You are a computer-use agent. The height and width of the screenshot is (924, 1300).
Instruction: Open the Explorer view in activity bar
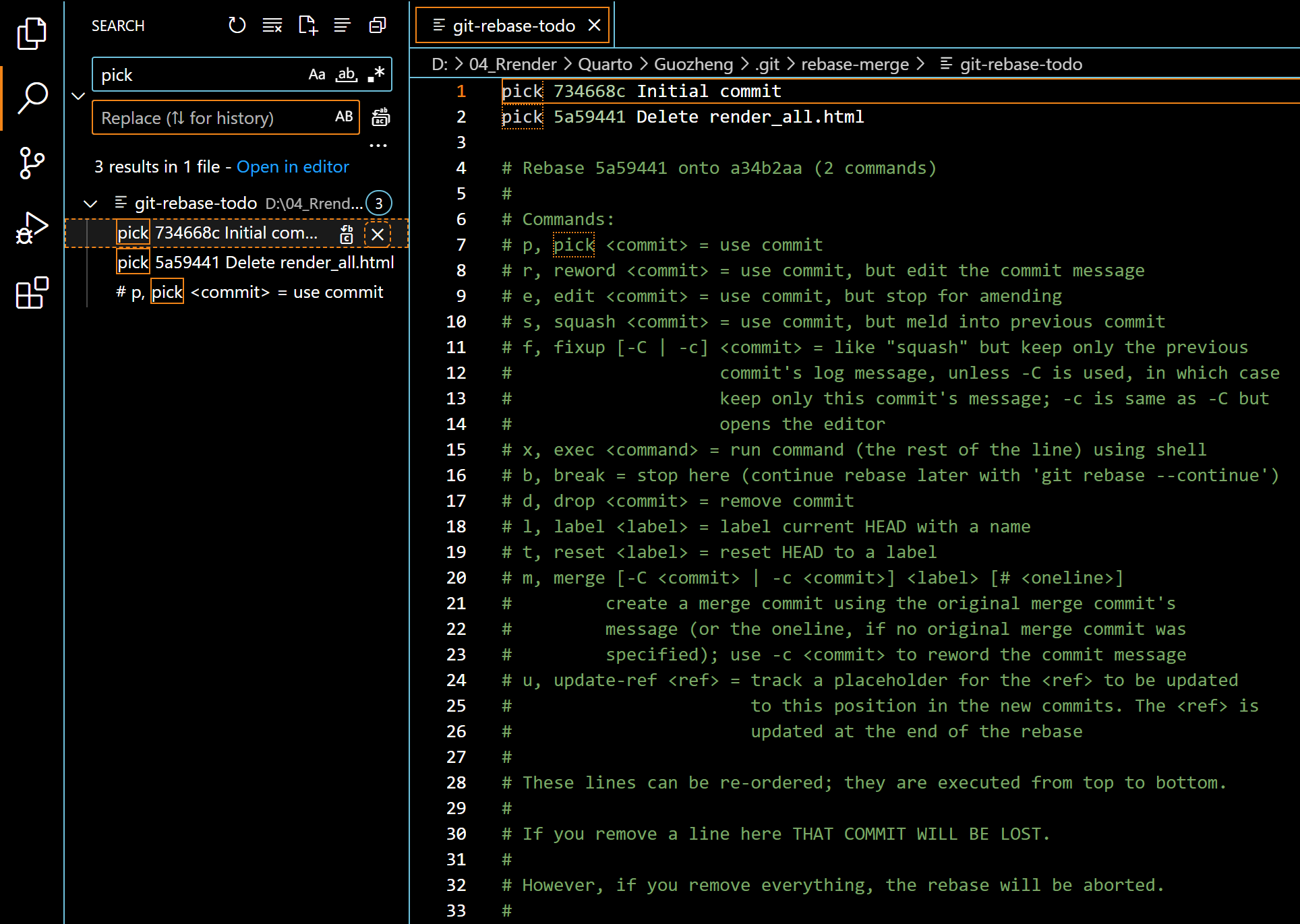(32, 33)
